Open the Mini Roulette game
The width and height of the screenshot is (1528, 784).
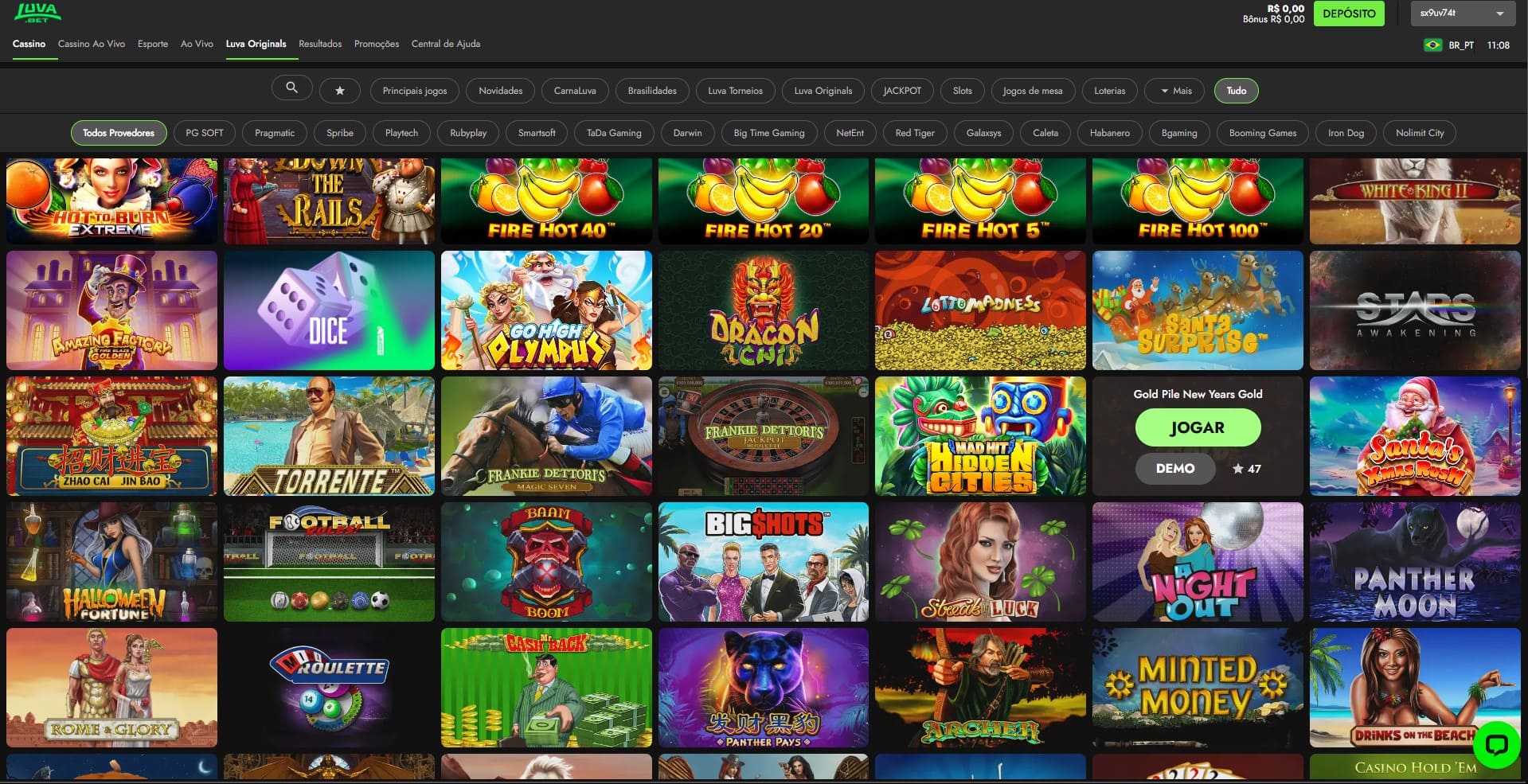click(329, 688)
